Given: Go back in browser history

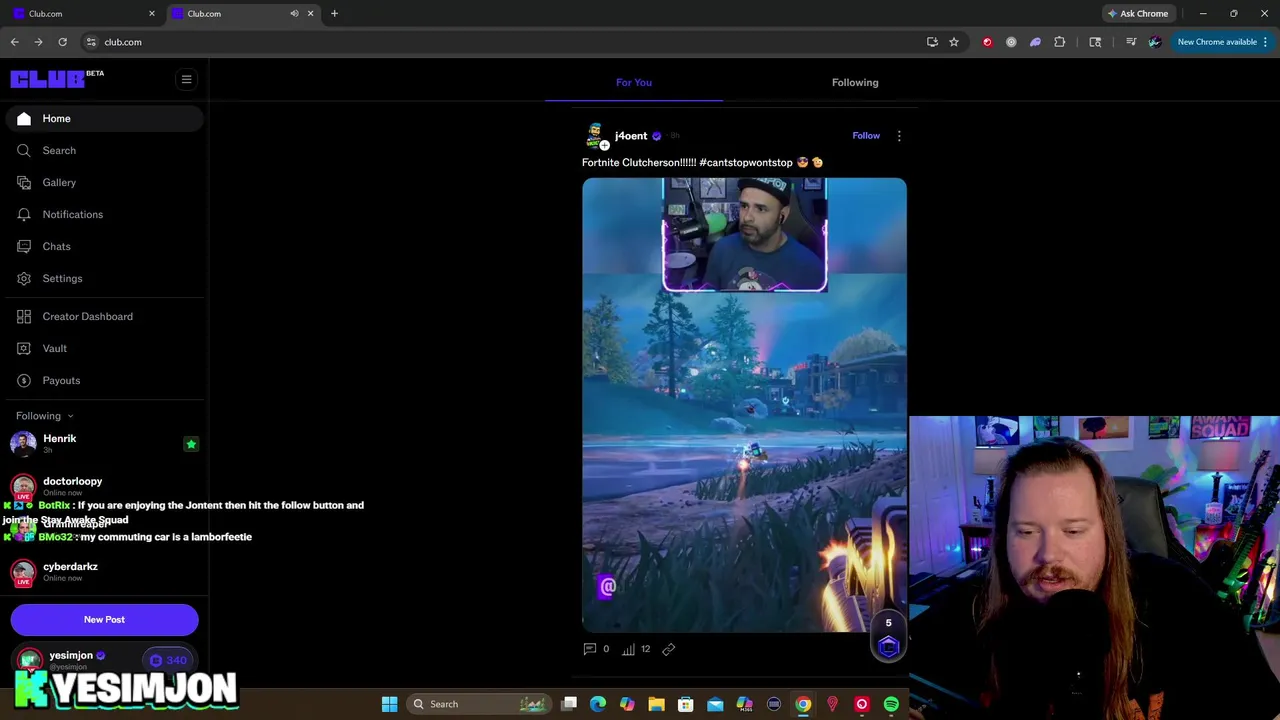Looking at the screenshot, I should [14, 42].
